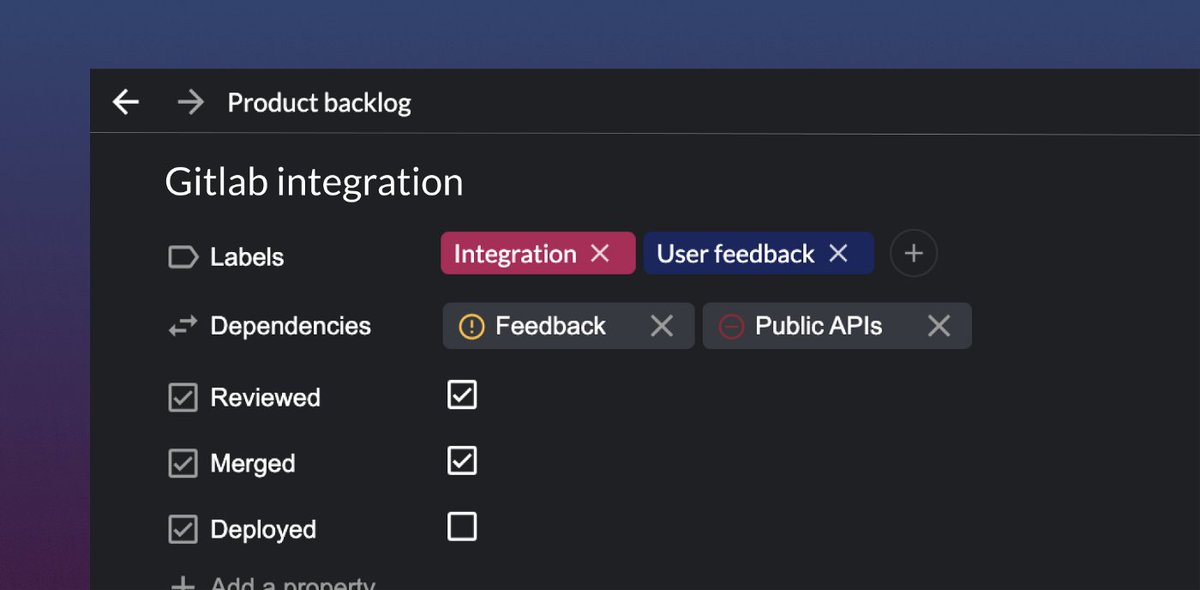
Task: Select the Dependencies property name
Action: click(290, 326)
